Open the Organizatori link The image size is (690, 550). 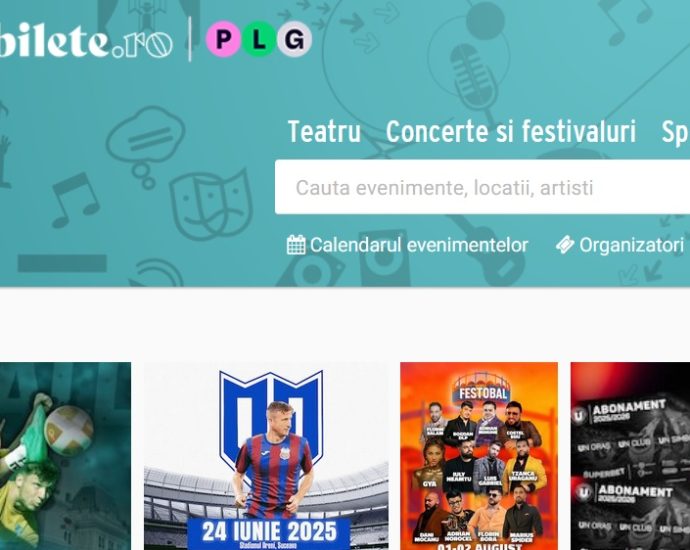click(631, 245)
